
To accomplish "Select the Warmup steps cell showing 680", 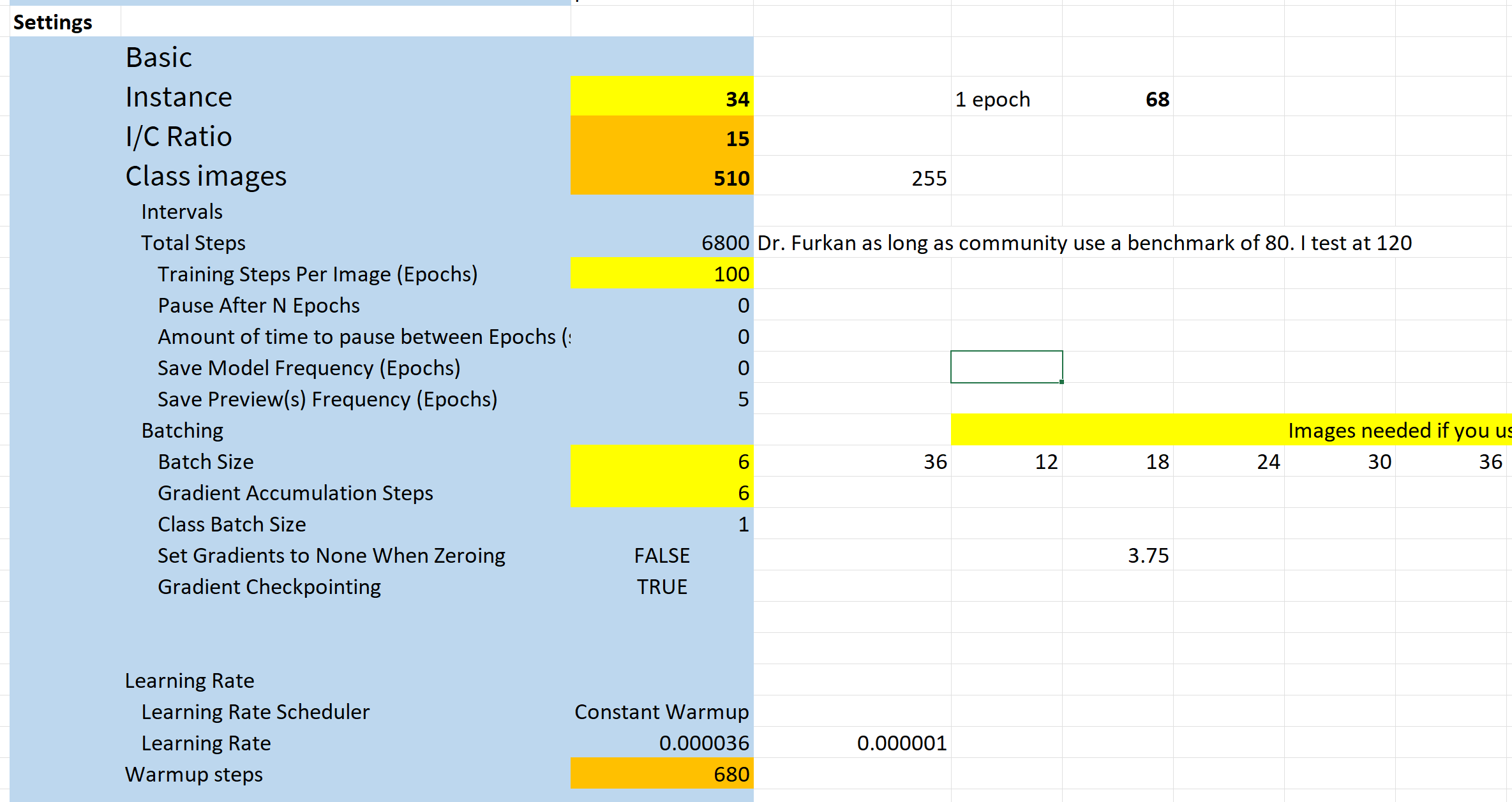I will [662, 774].
